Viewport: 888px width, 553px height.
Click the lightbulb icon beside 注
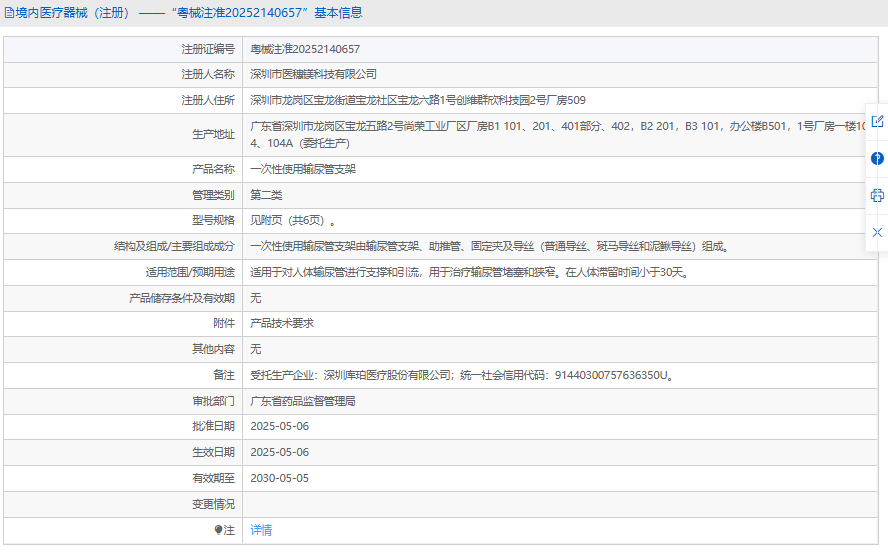tap(218, 530)
